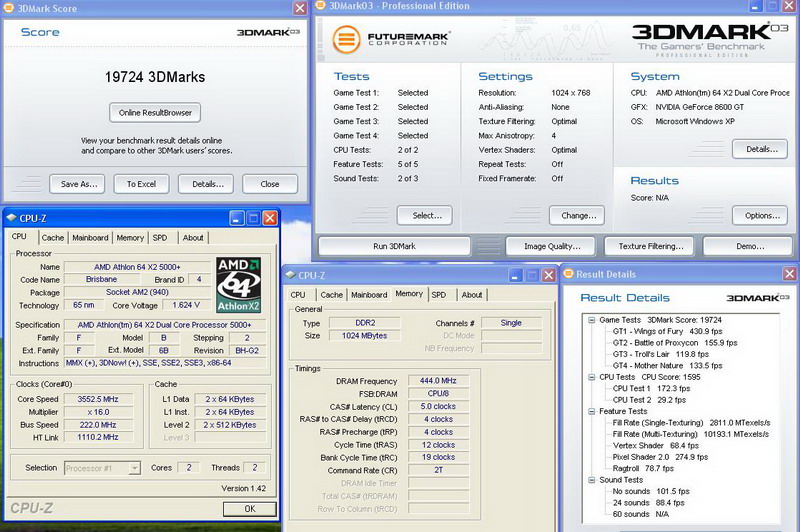Screen dimensions: 800x532
Task: Click the Bus Speed 222.0 MHz value
Action: pos(98,425)
